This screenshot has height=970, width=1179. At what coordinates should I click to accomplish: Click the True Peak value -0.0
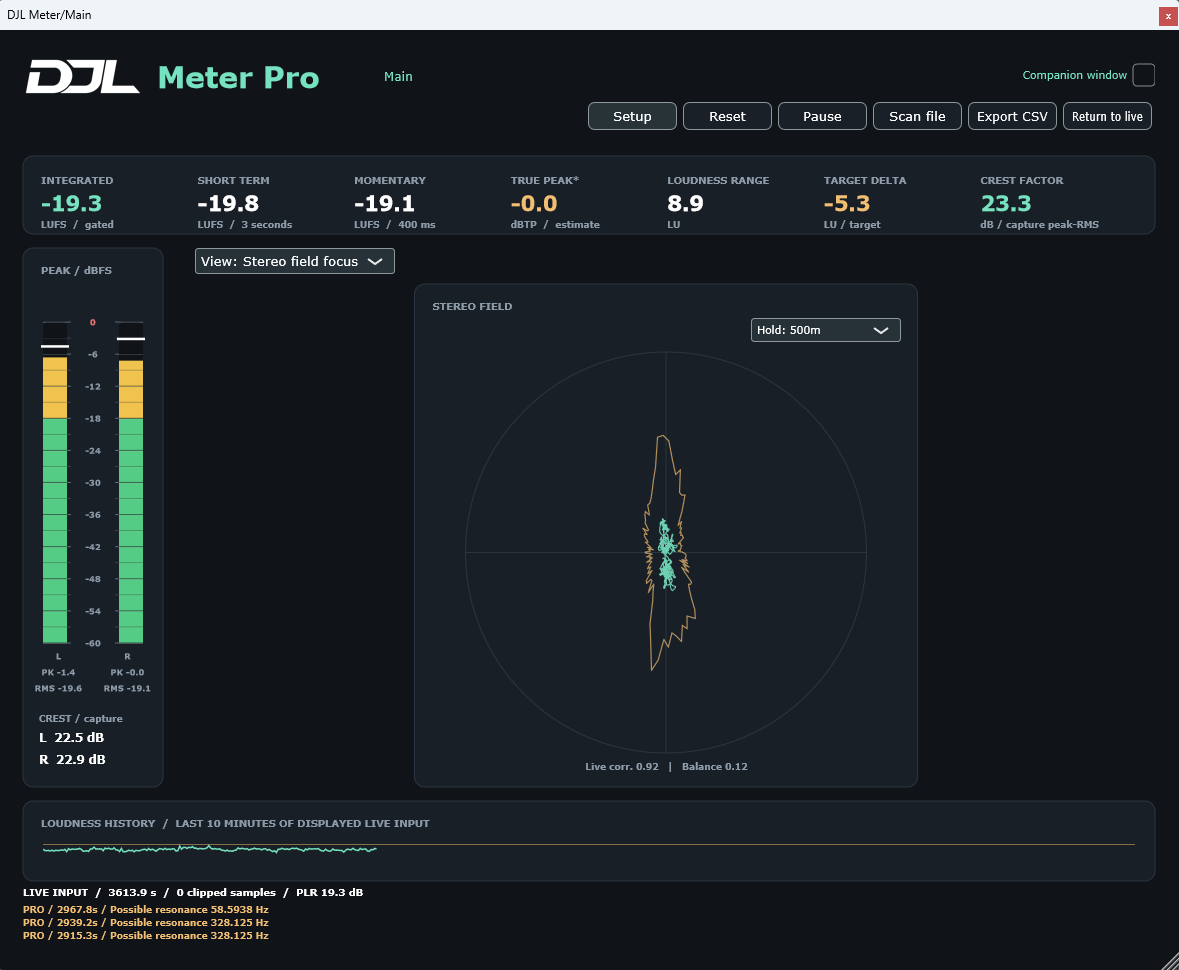(x=534, y=203)
